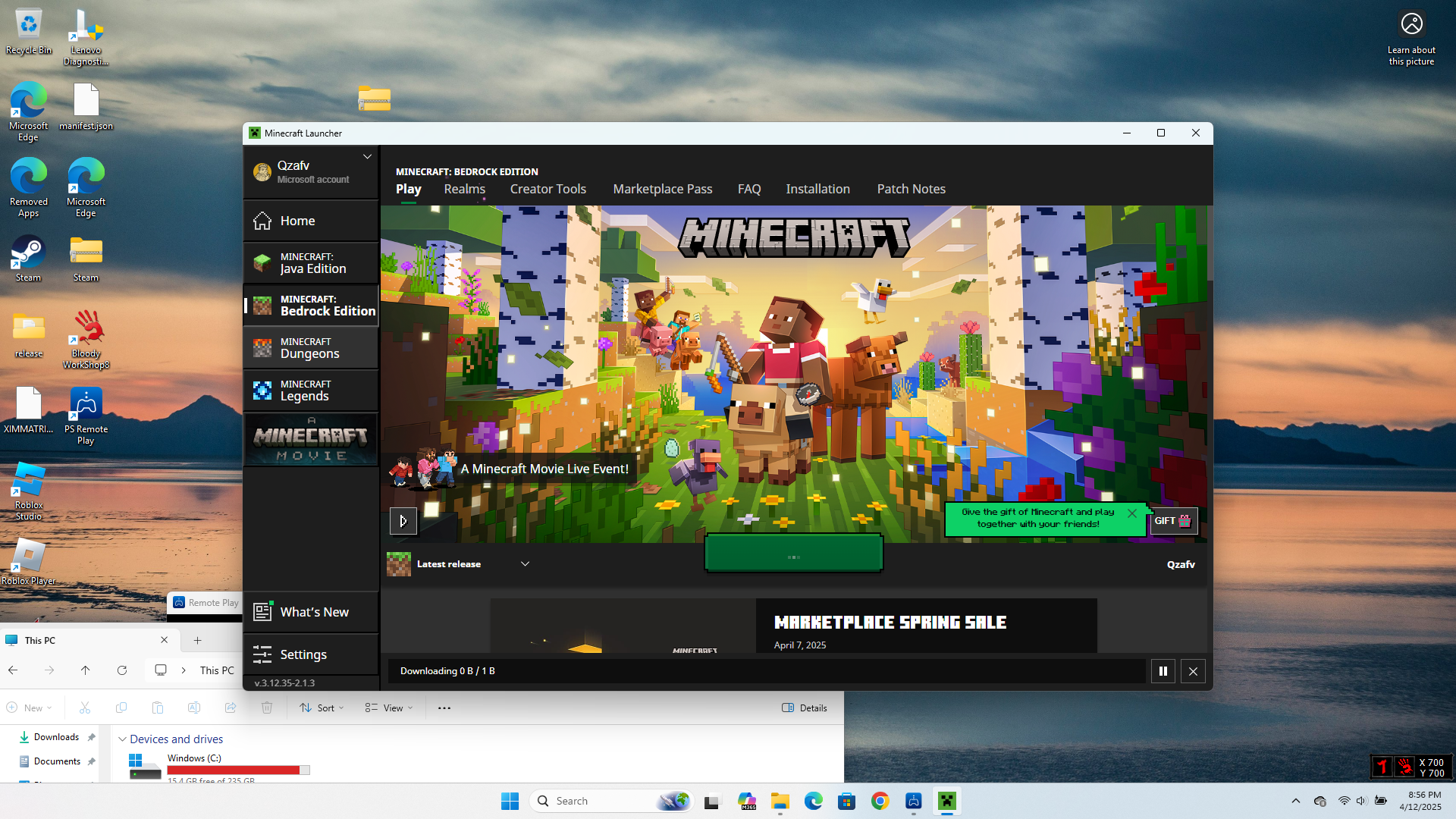
Task: Open Sort menu in File Explorer
Action: point(322,708)
